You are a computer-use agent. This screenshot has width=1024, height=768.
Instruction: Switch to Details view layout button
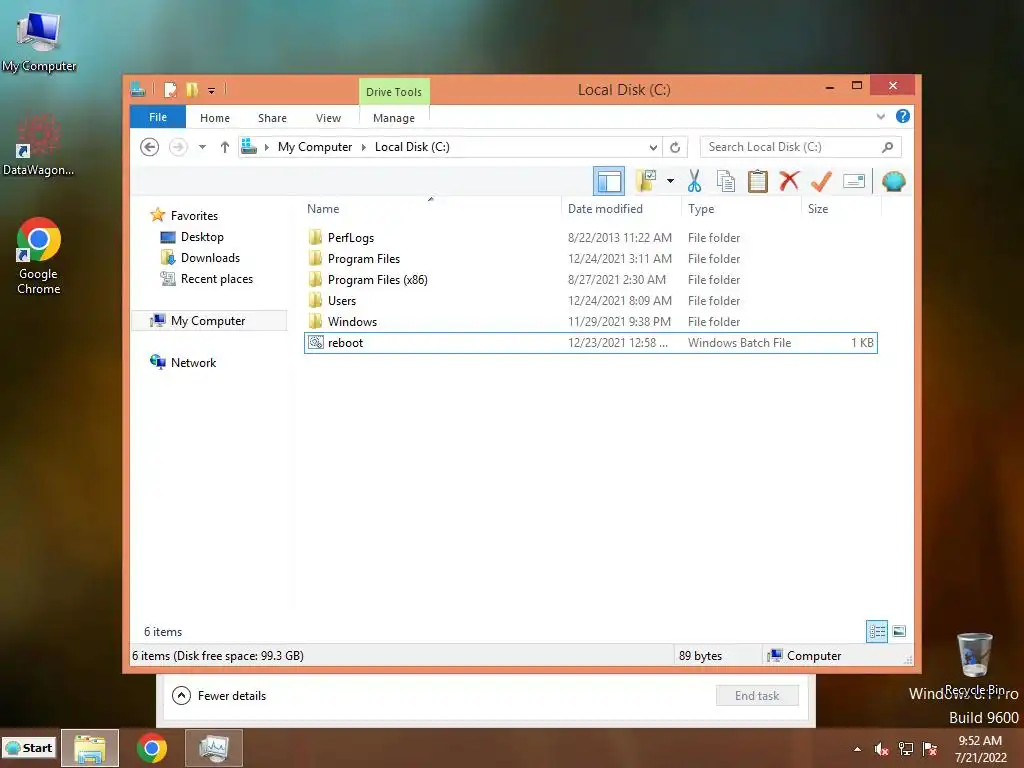coord(876,631)
